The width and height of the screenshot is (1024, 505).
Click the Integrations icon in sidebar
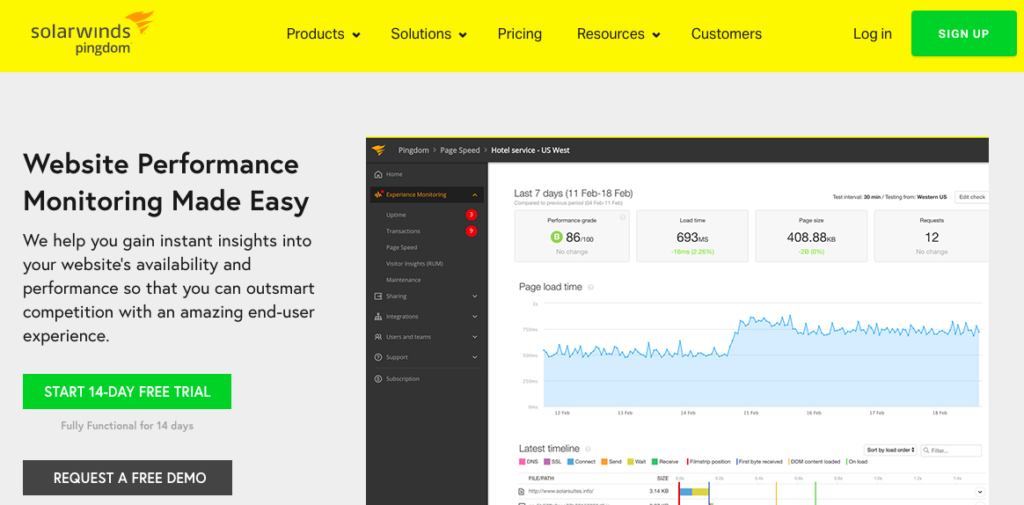coord(377,316)
